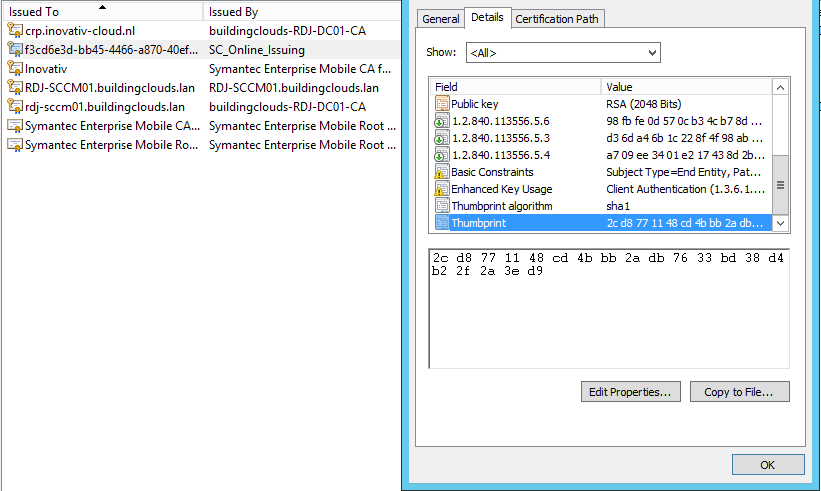This screenshot has height=491, width=821.
Task: Open the Certification Path tab
Action: point(559,19)
